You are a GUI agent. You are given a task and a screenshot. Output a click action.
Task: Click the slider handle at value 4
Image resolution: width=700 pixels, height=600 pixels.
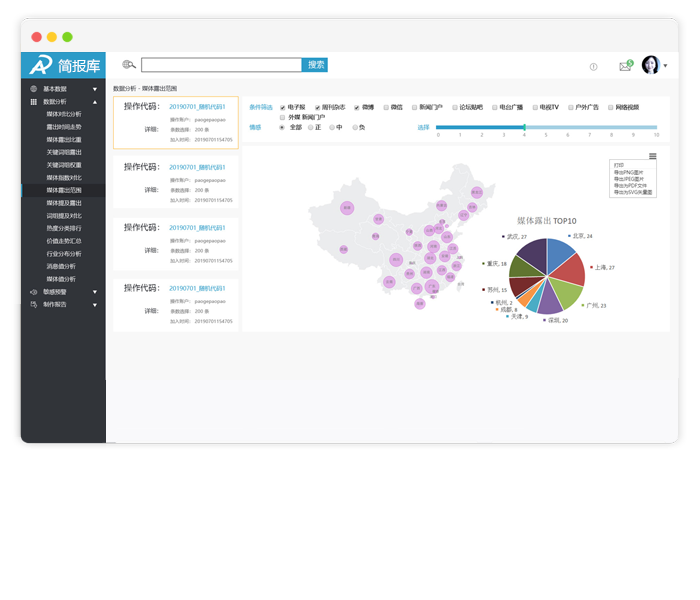click(x=524, y=127)
